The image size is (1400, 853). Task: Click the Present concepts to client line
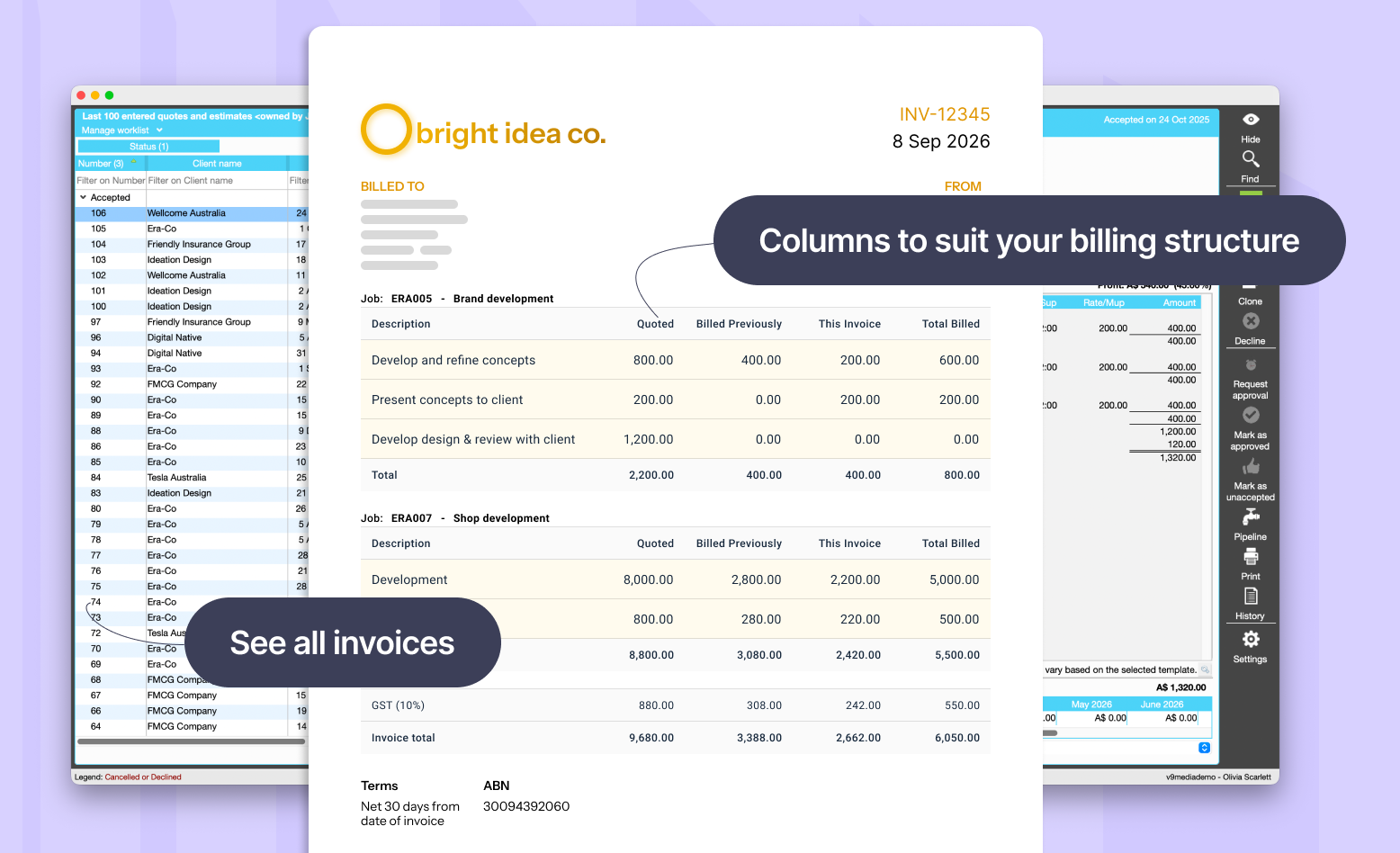(676, 400)
